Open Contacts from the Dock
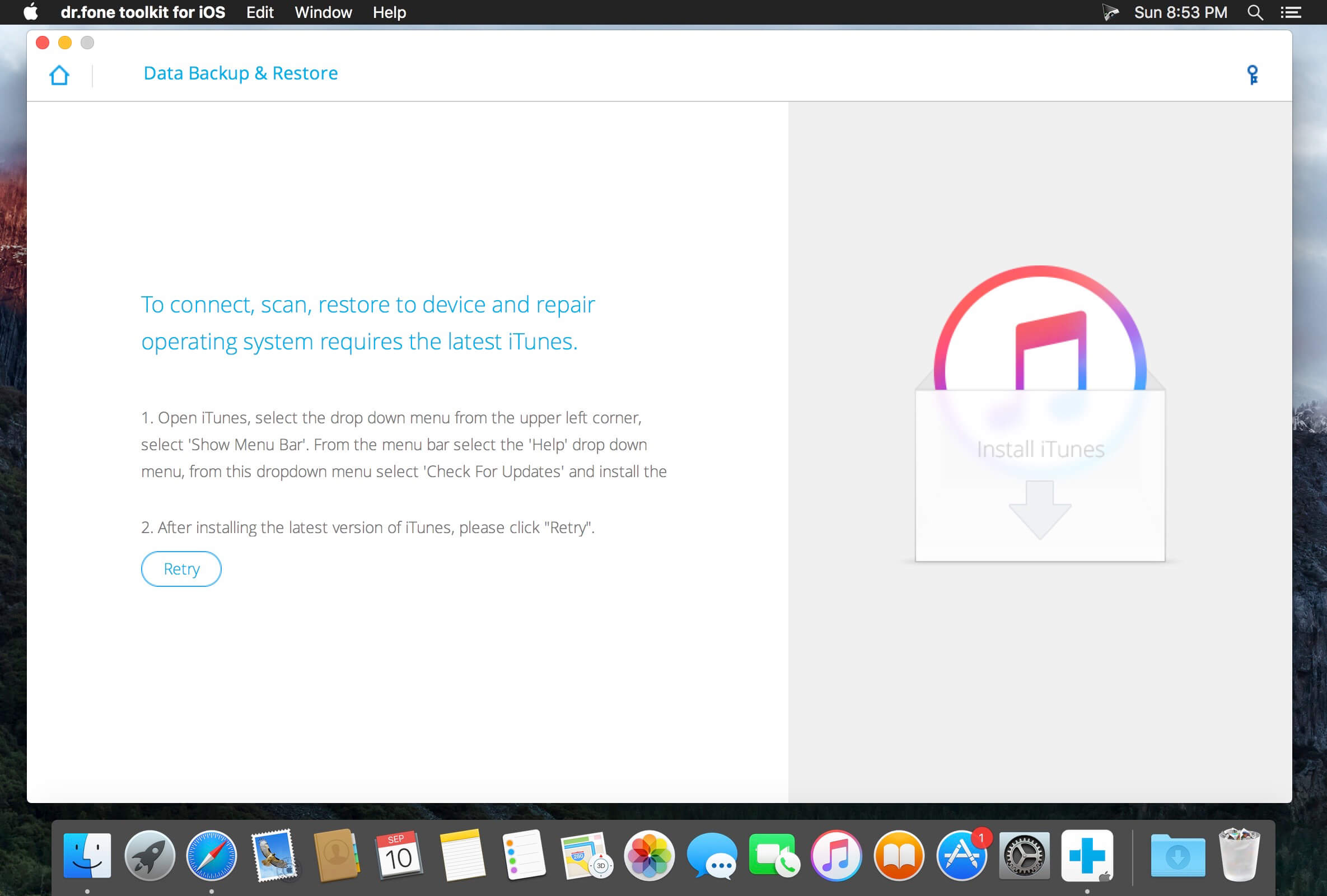The image size is (1327, 896). point(337,856)
